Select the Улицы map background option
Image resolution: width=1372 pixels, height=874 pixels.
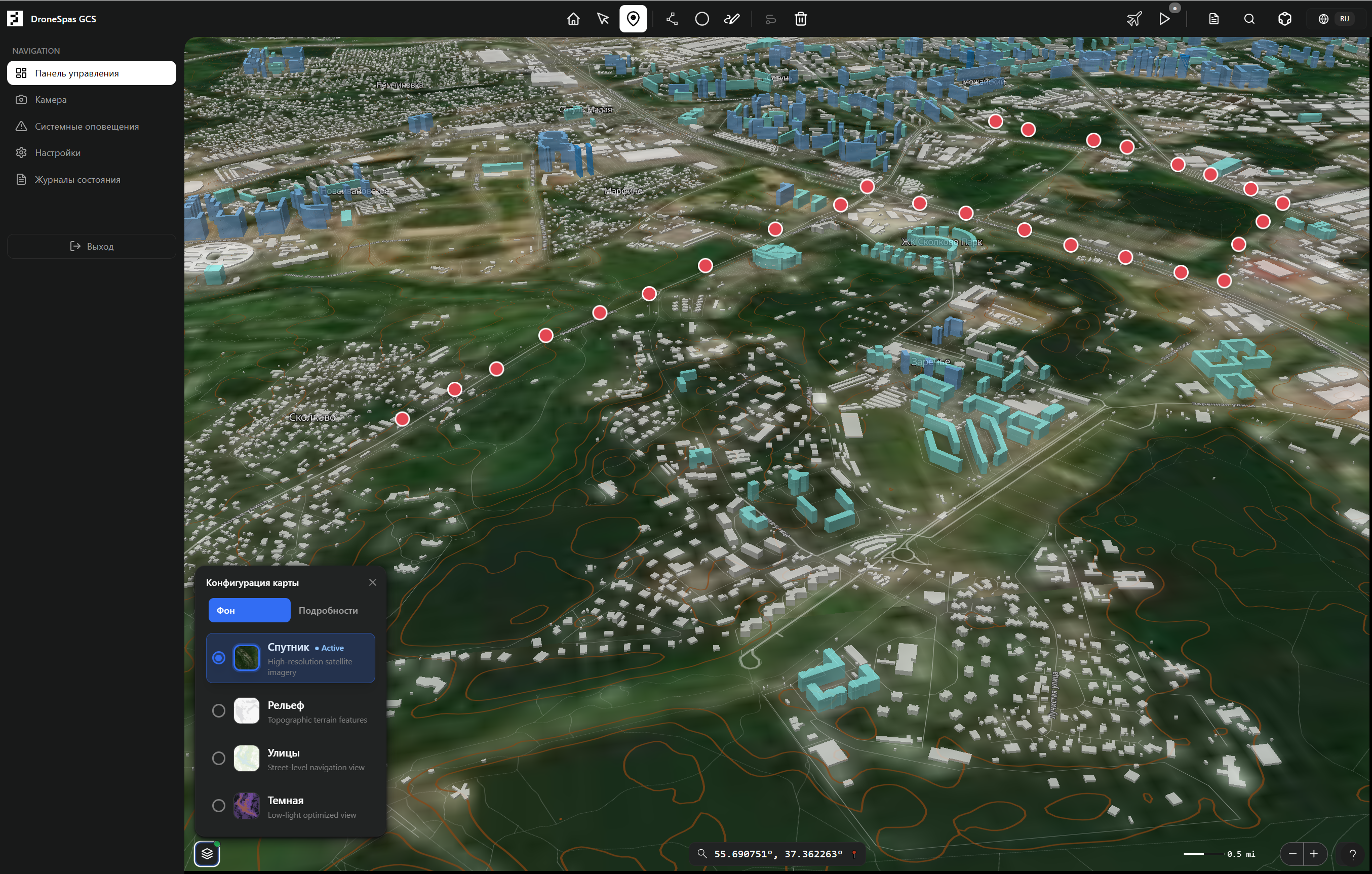(218, 759)
